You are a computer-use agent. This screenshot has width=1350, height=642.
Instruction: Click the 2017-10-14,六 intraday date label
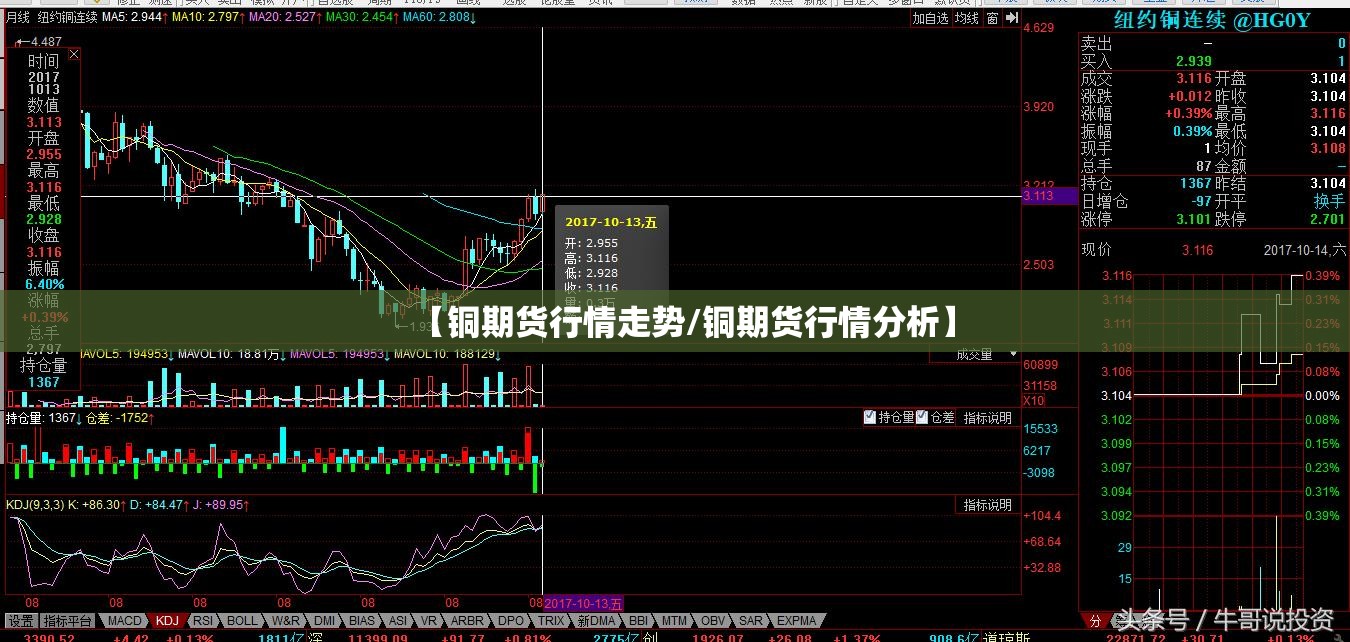click(1305, 250)
